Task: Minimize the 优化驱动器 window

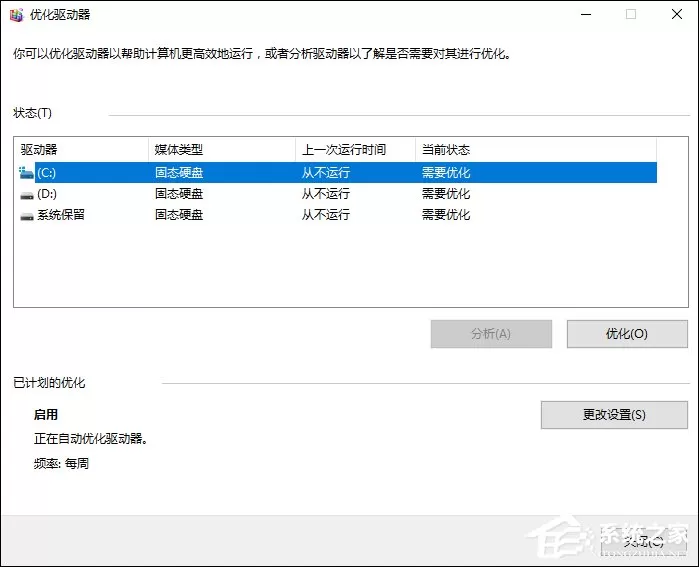Action: pos(586,14)
